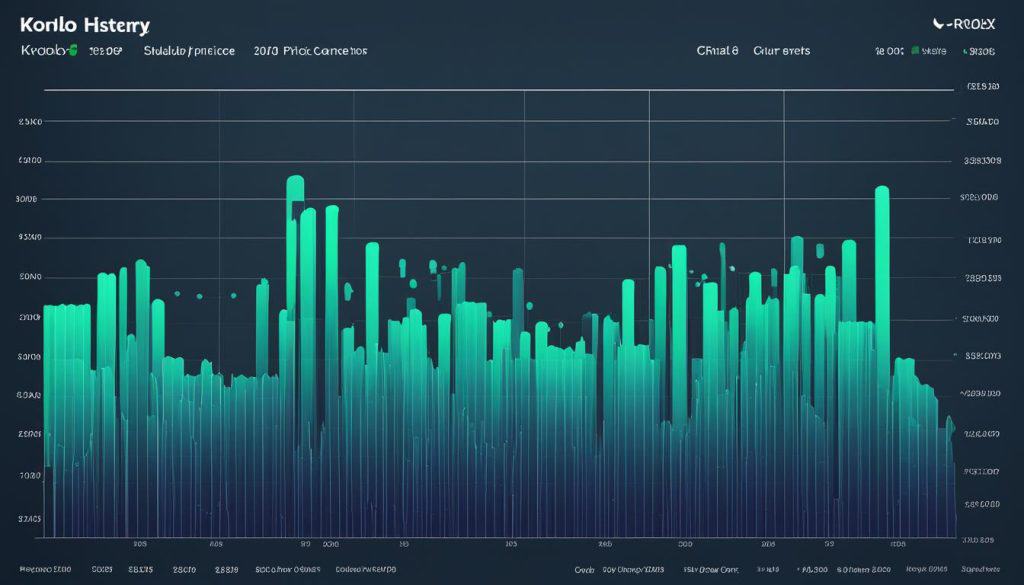Open the crescent icon near RCOEX
The width and height of the screenshot is (1024, 585).
[x=938, y=22]
